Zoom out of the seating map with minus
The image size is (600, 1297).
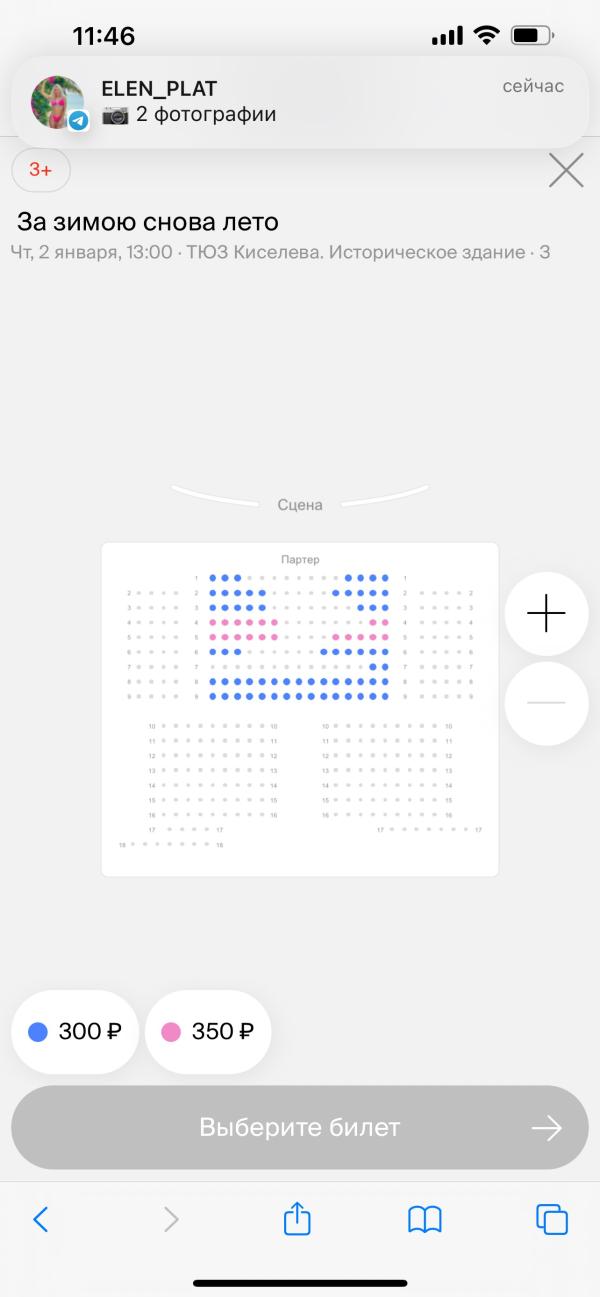coord(546,703)
